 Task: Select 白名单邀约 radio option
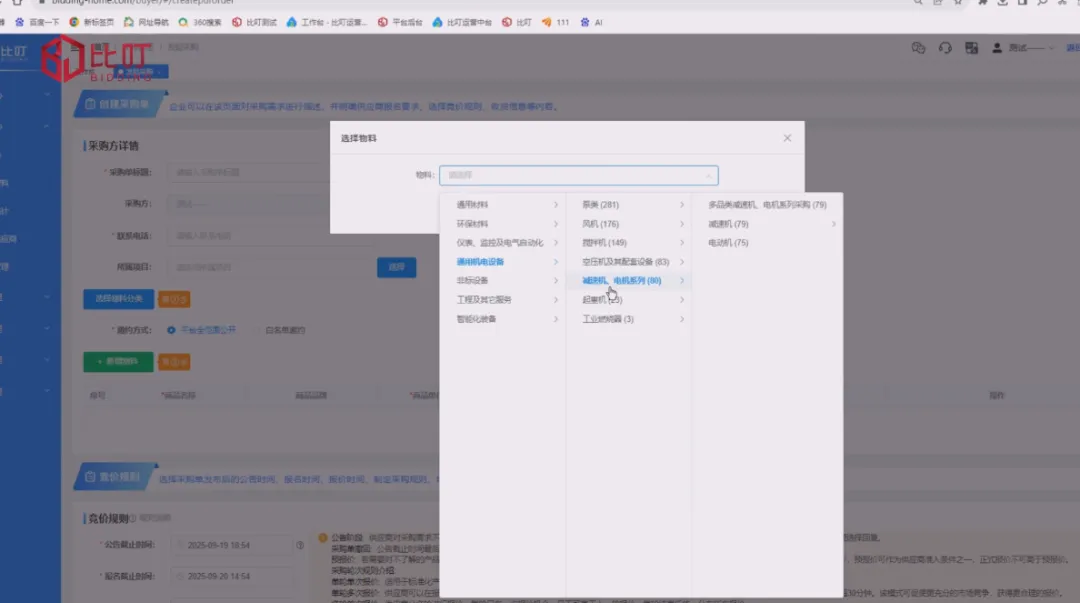tap(280, 330)
